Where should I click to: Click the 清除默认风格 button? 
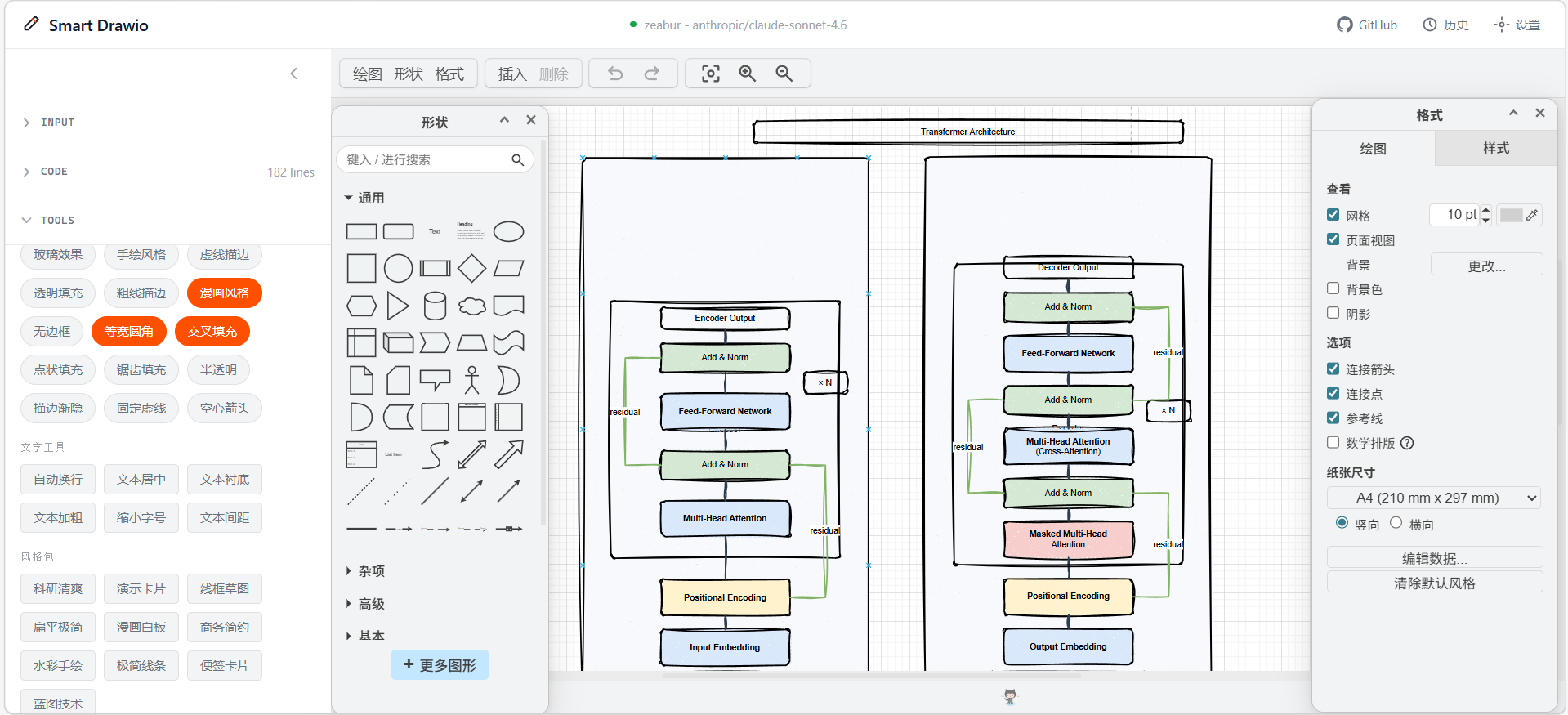coord(1435,583)
